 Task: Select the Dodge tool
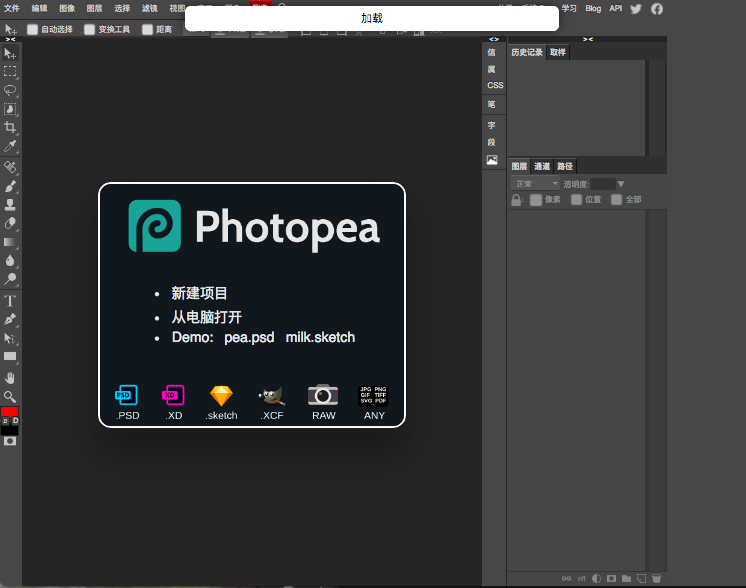tap(10, 279)
